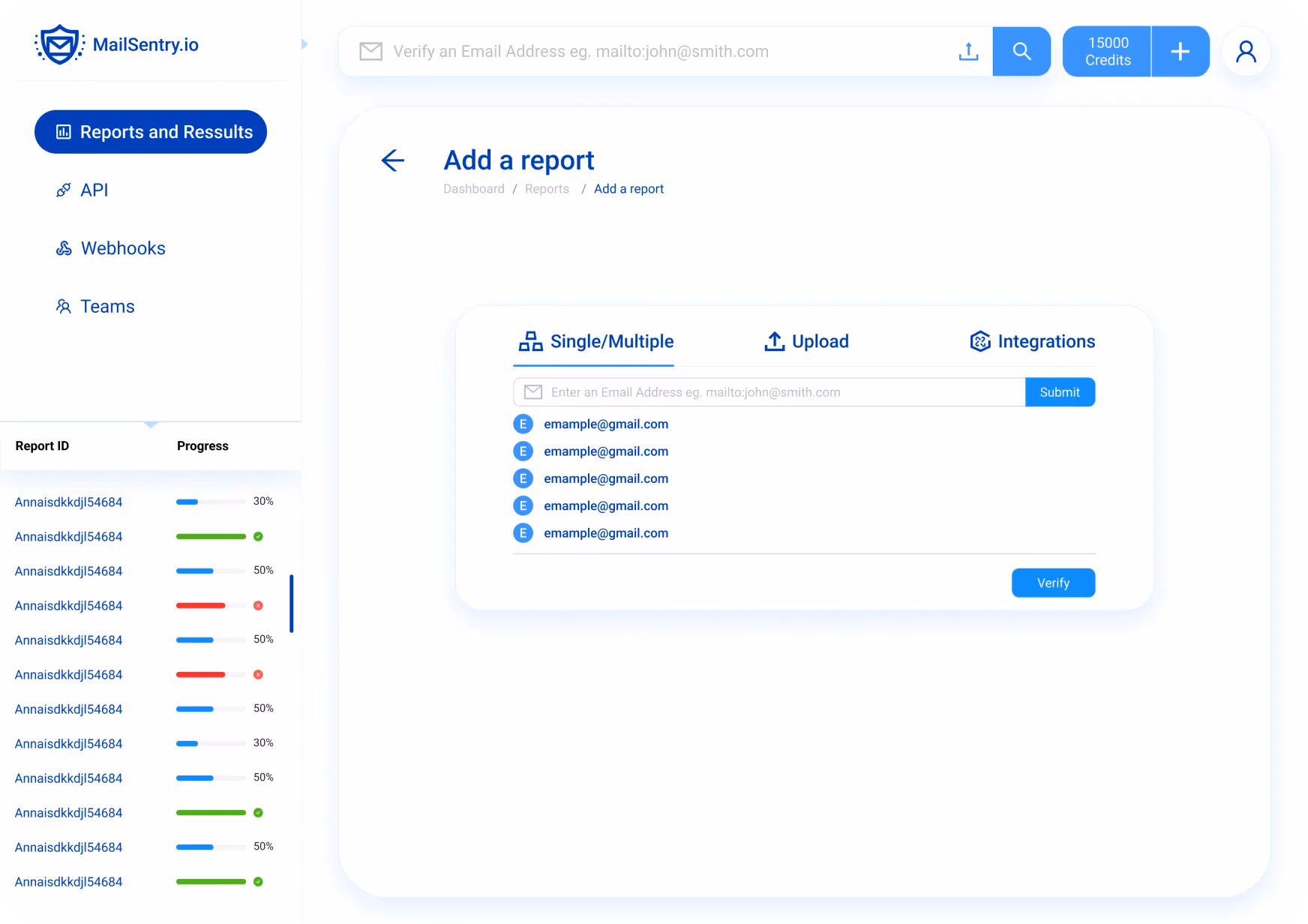Click the envelope icon in the top search bar
Screen dimensions: 1308x924
[370, 51]
